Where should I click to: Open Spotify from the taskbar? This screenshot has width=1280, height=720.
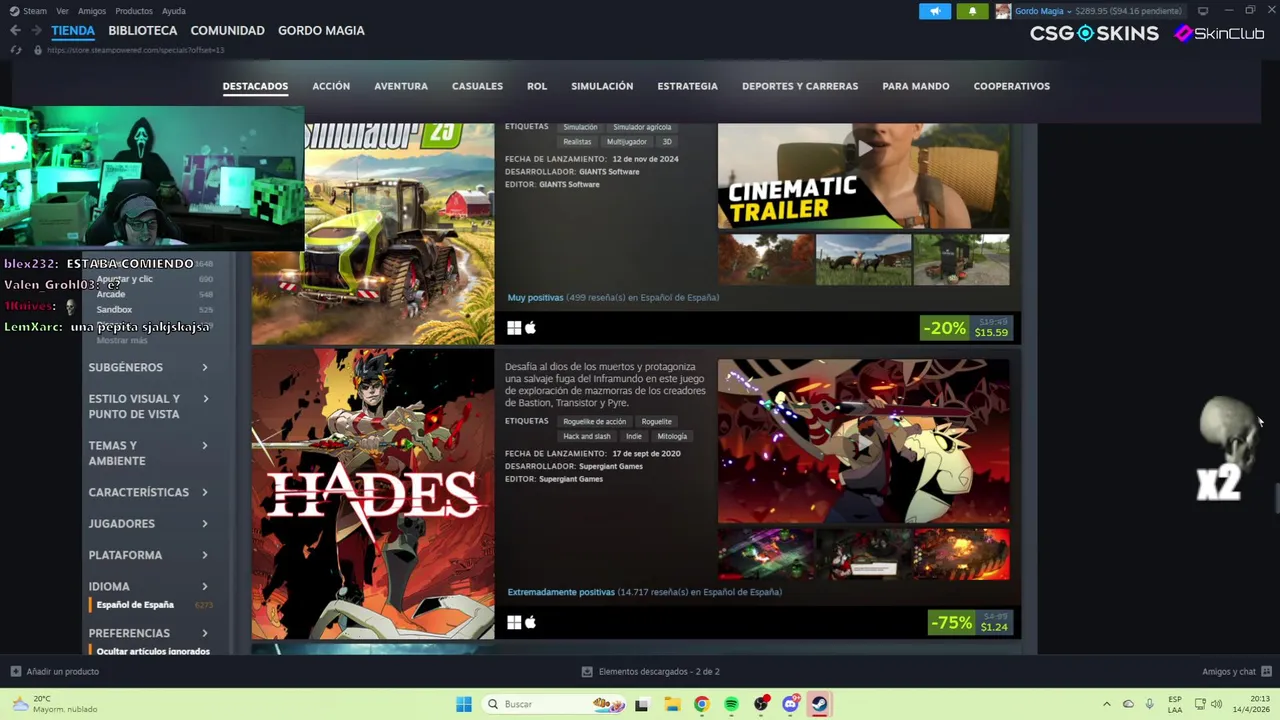731,704
